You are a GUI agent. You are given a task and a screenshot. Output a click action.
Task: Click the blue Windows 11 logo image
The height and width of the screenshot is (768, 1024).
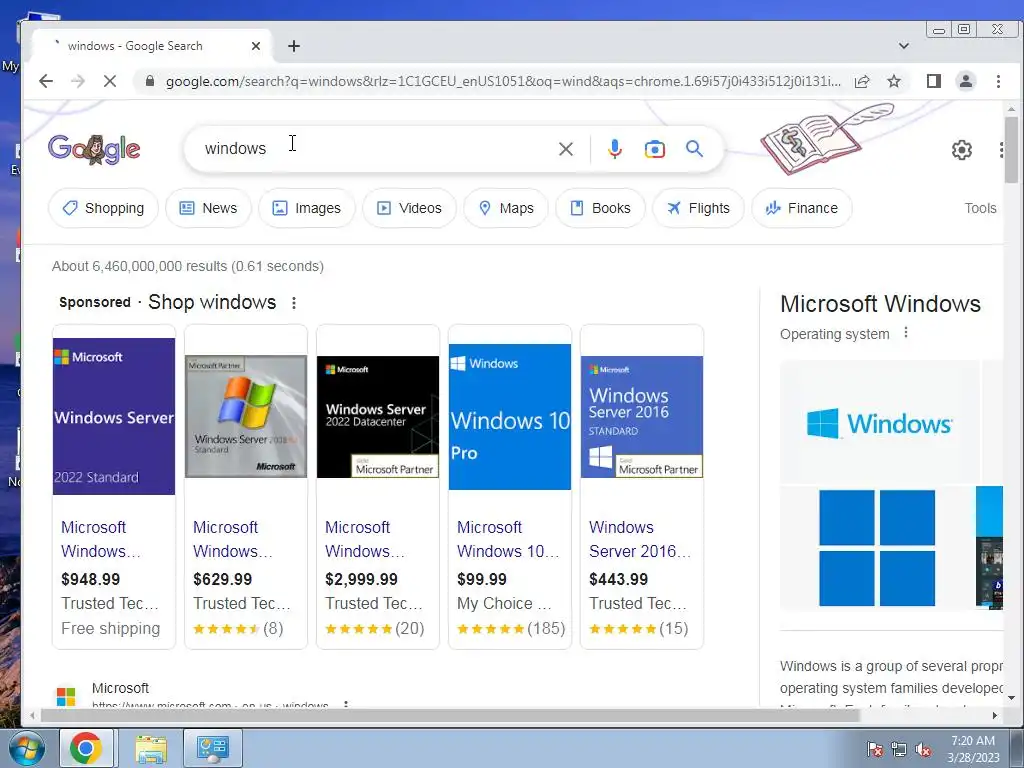pyautogui.click(x=877, y=548)
